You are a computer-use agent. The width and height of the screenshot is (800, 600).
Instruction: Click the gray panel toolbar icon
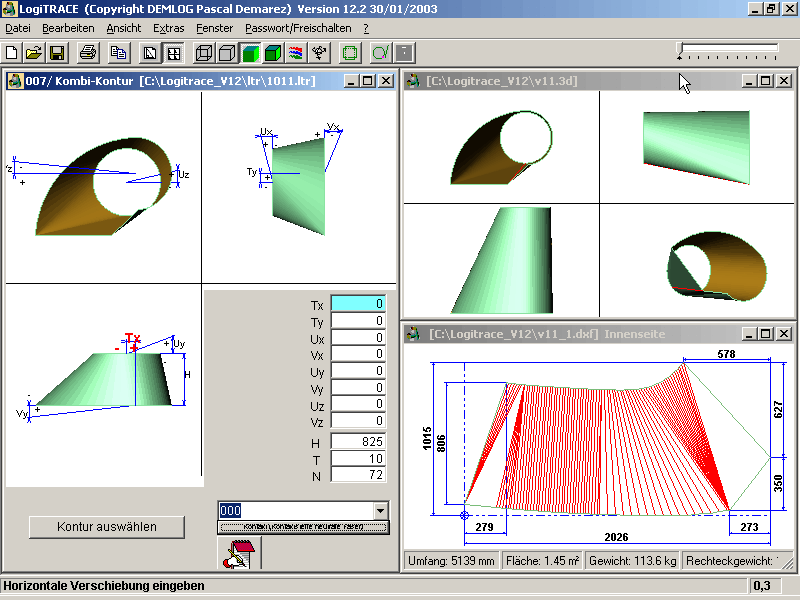point(404,53)
